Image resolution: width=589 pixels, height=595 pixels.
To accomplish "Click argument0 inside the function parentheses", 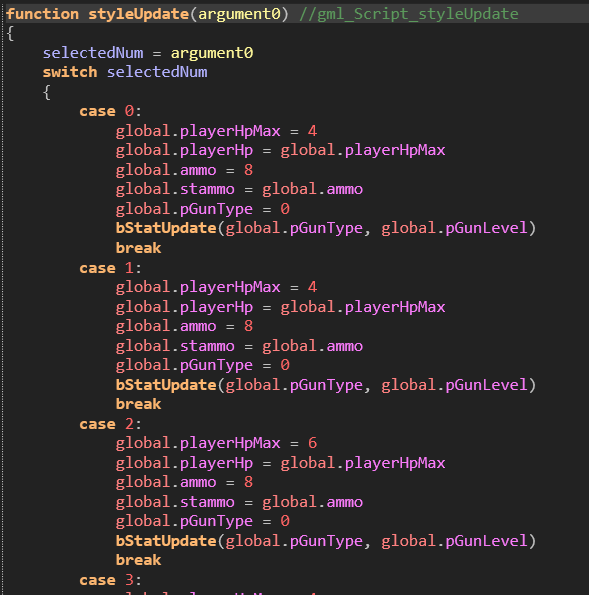I will (239, 14).
